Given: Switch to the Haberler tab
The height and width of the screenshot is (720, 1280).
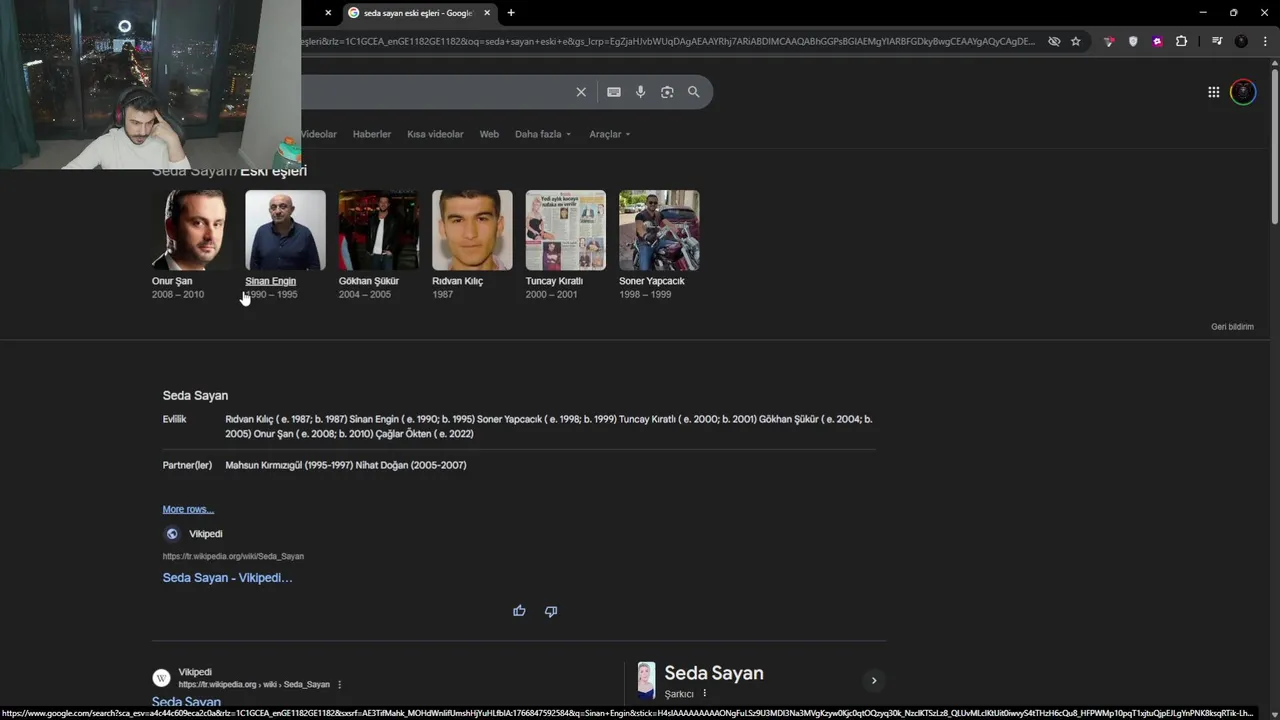Looking at the screenshot, I should pyautogui.click(x=372, y=134).
